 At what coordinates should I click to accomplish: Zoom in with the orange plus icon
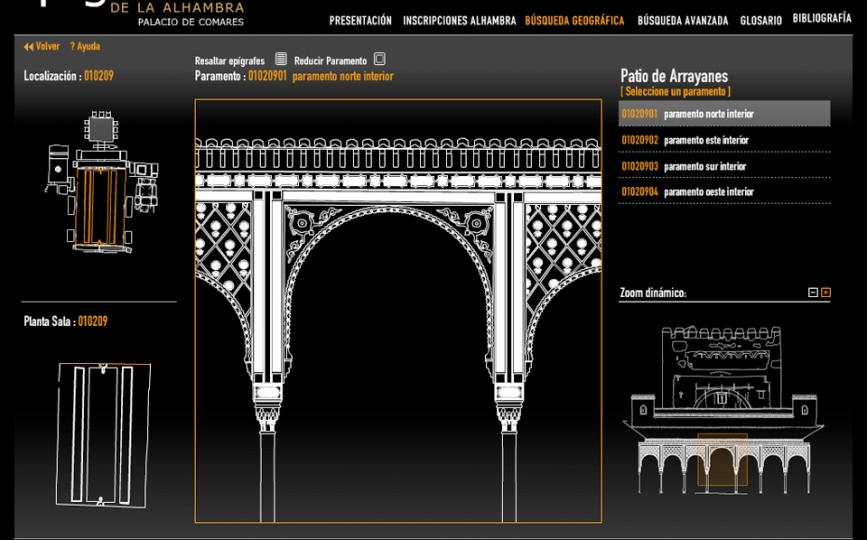826,292
